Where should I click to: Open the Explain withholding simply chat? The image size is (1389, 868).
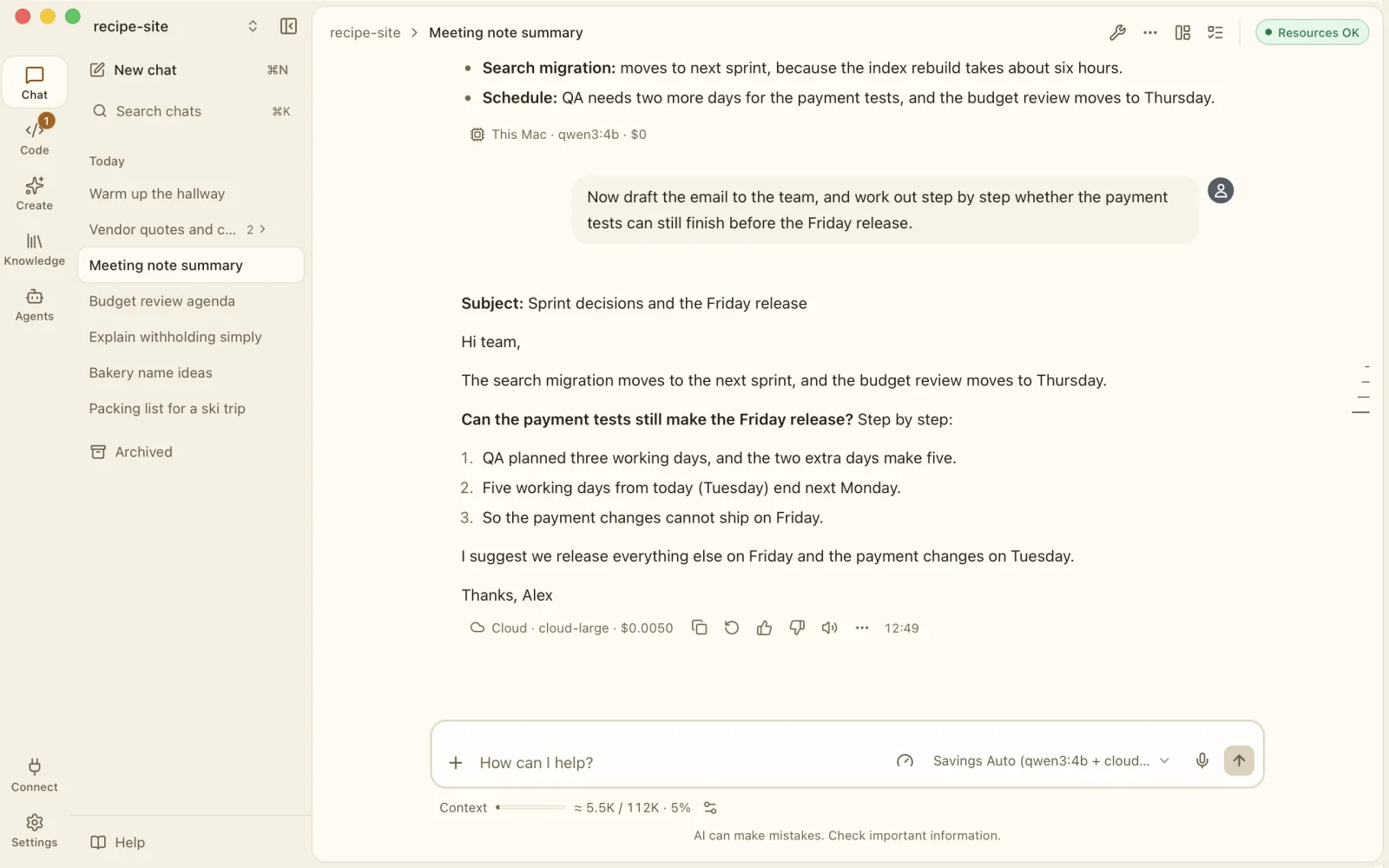pyautogui.click(x=191, y=337)
